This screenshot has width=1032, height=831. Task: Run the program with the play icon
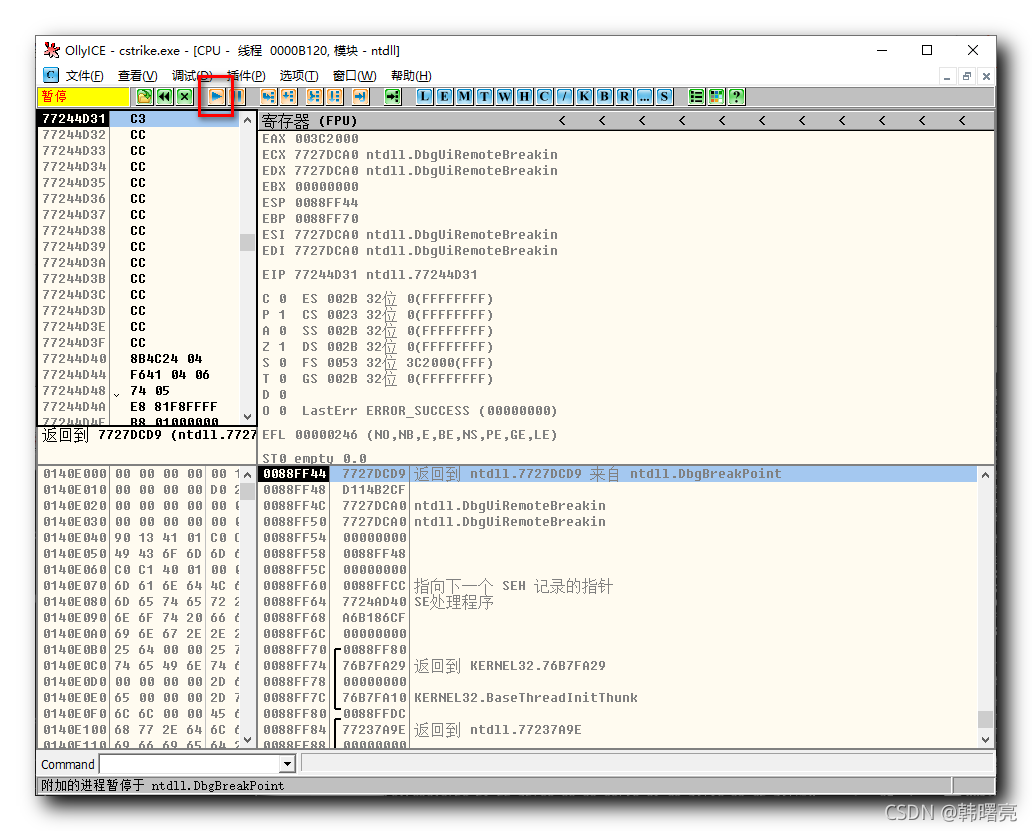pyautogui.click(x=216, y=97)
